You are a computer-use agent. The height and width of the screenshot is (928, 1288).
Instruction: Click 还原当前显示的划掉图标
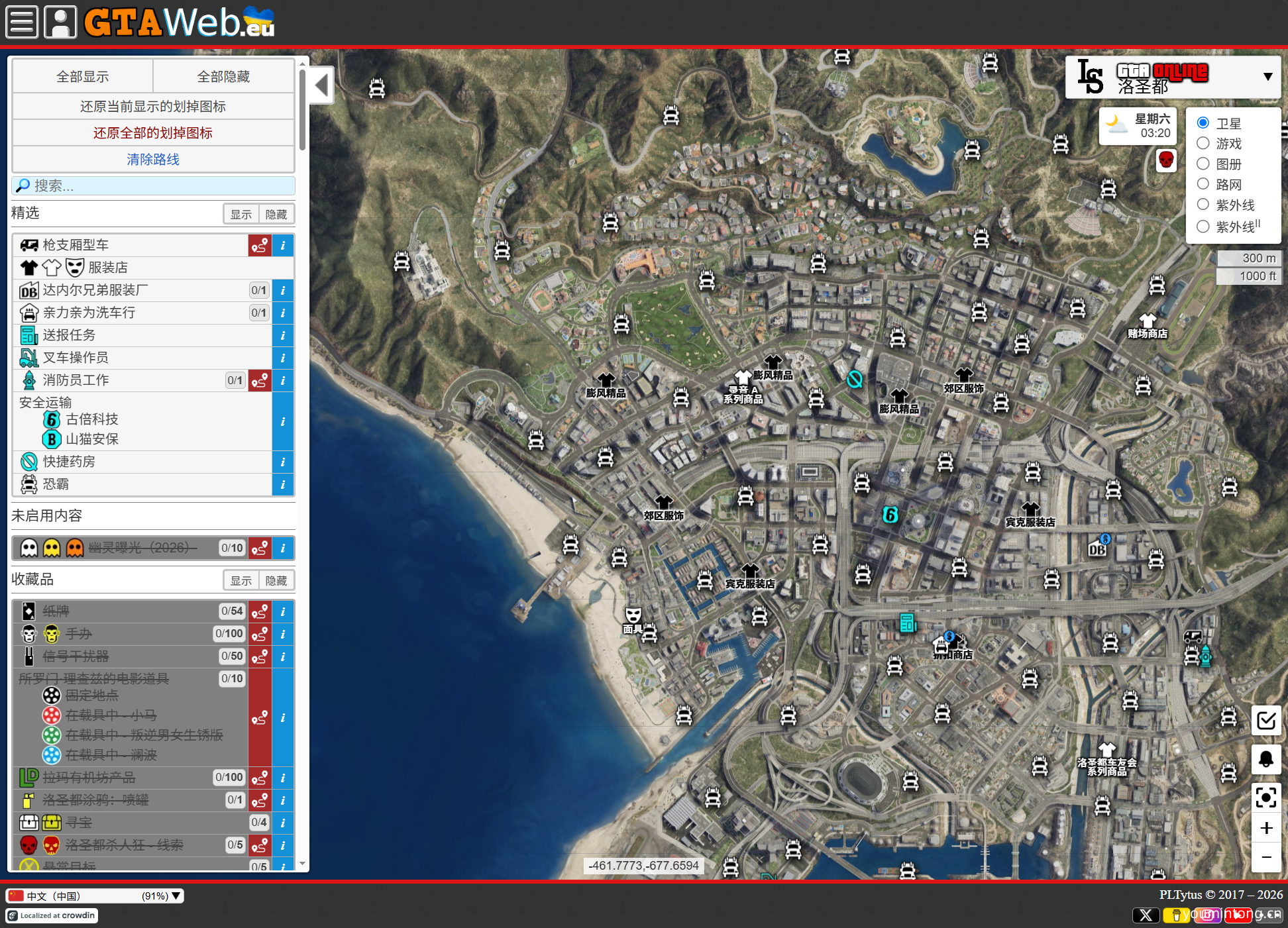point(153,107)
